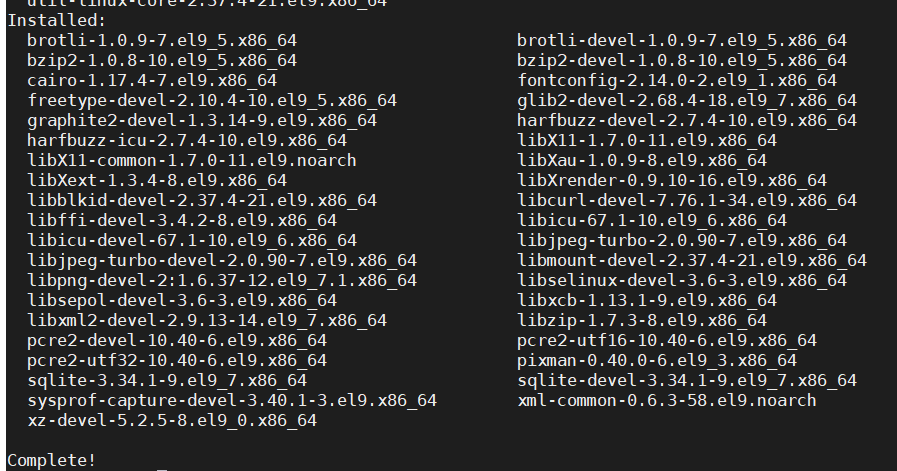Click the "Complete!" status message
This screenshot has width=897, height=471.
tap(52, 460)
